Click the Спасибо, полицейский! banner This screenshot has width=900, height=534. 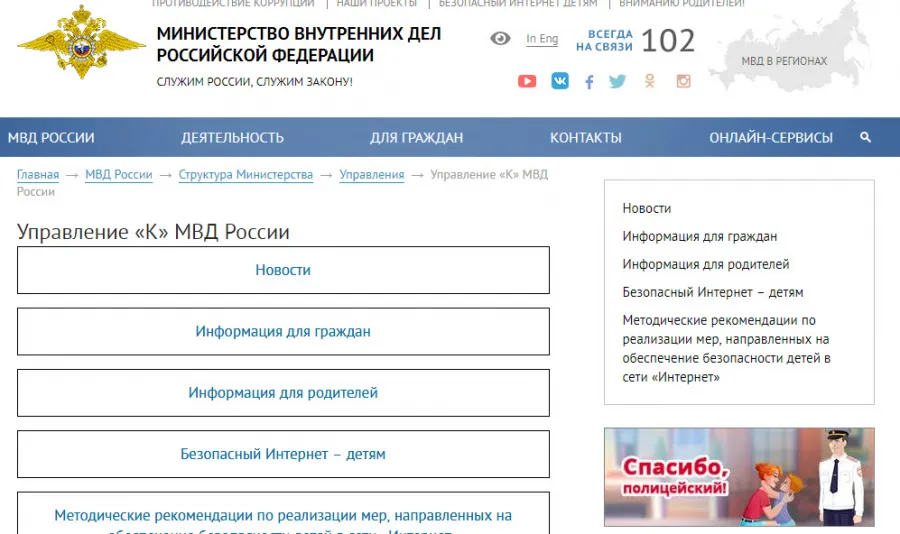739,477
